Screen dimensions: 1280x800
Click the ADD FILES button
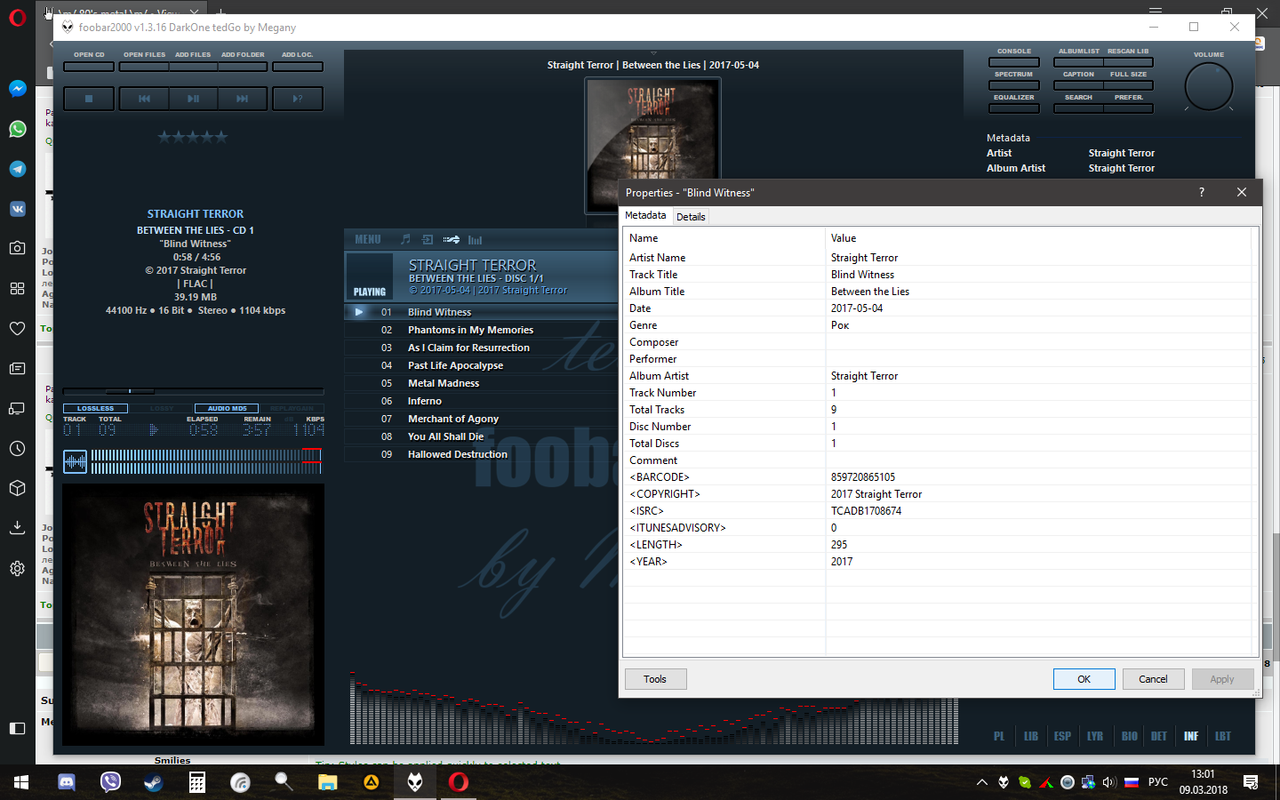193,67
